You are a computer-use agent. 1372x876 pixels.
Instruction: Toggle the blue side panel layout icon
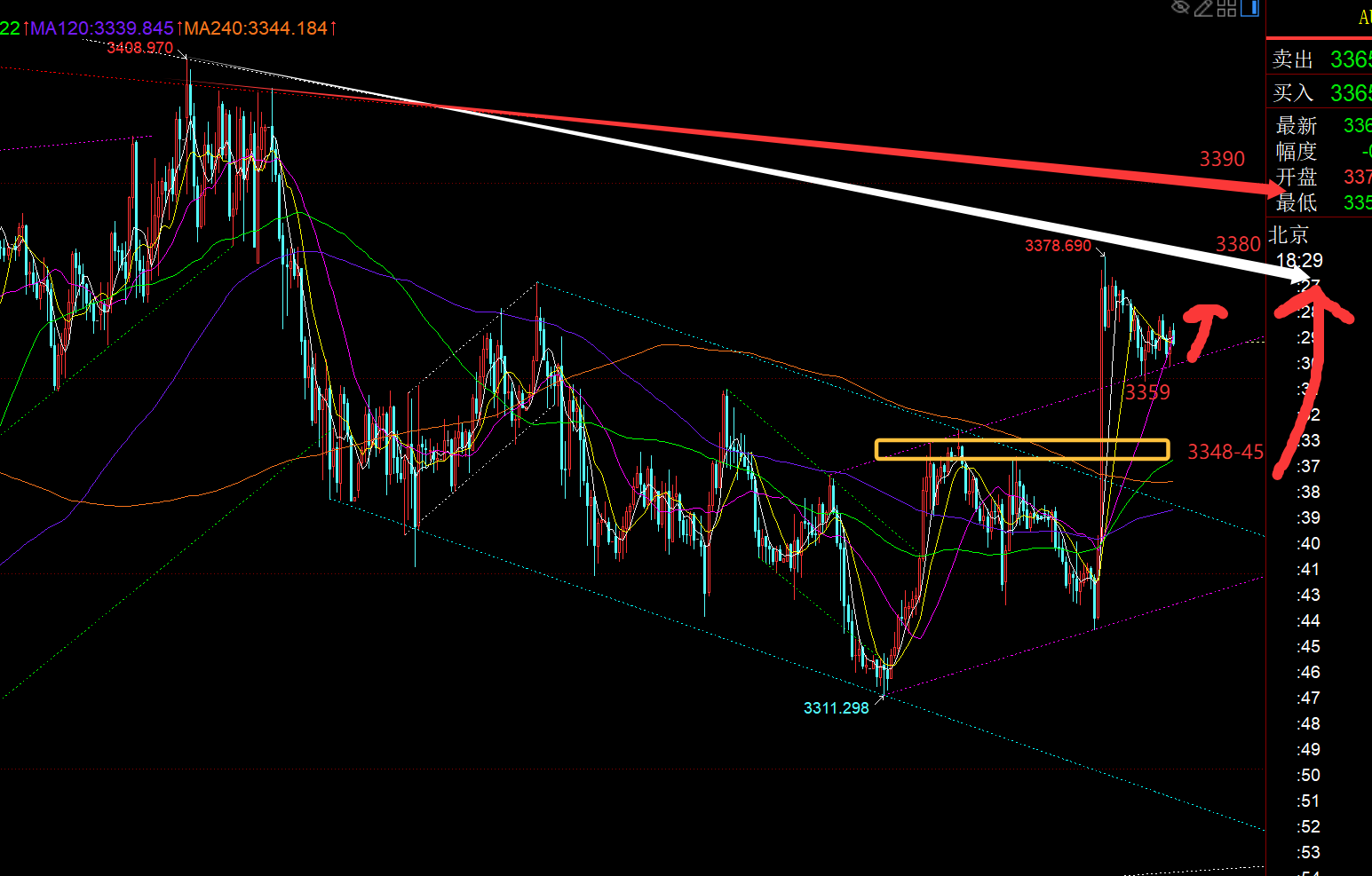coord(1250,9)
